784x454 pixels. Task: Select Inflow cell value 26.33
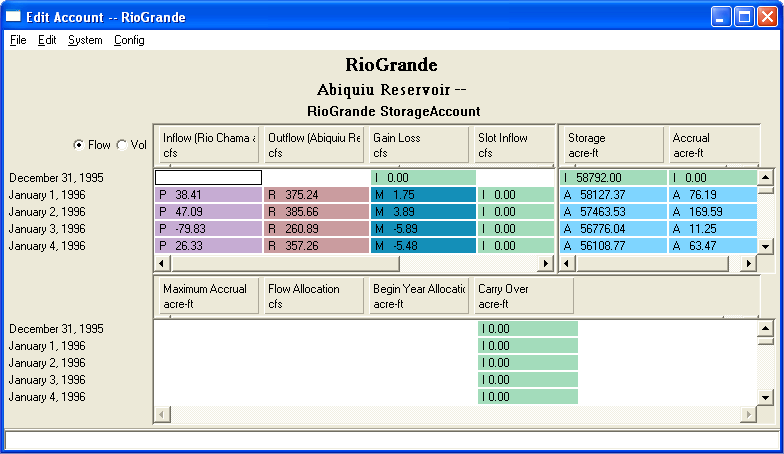tap(208, 246)
